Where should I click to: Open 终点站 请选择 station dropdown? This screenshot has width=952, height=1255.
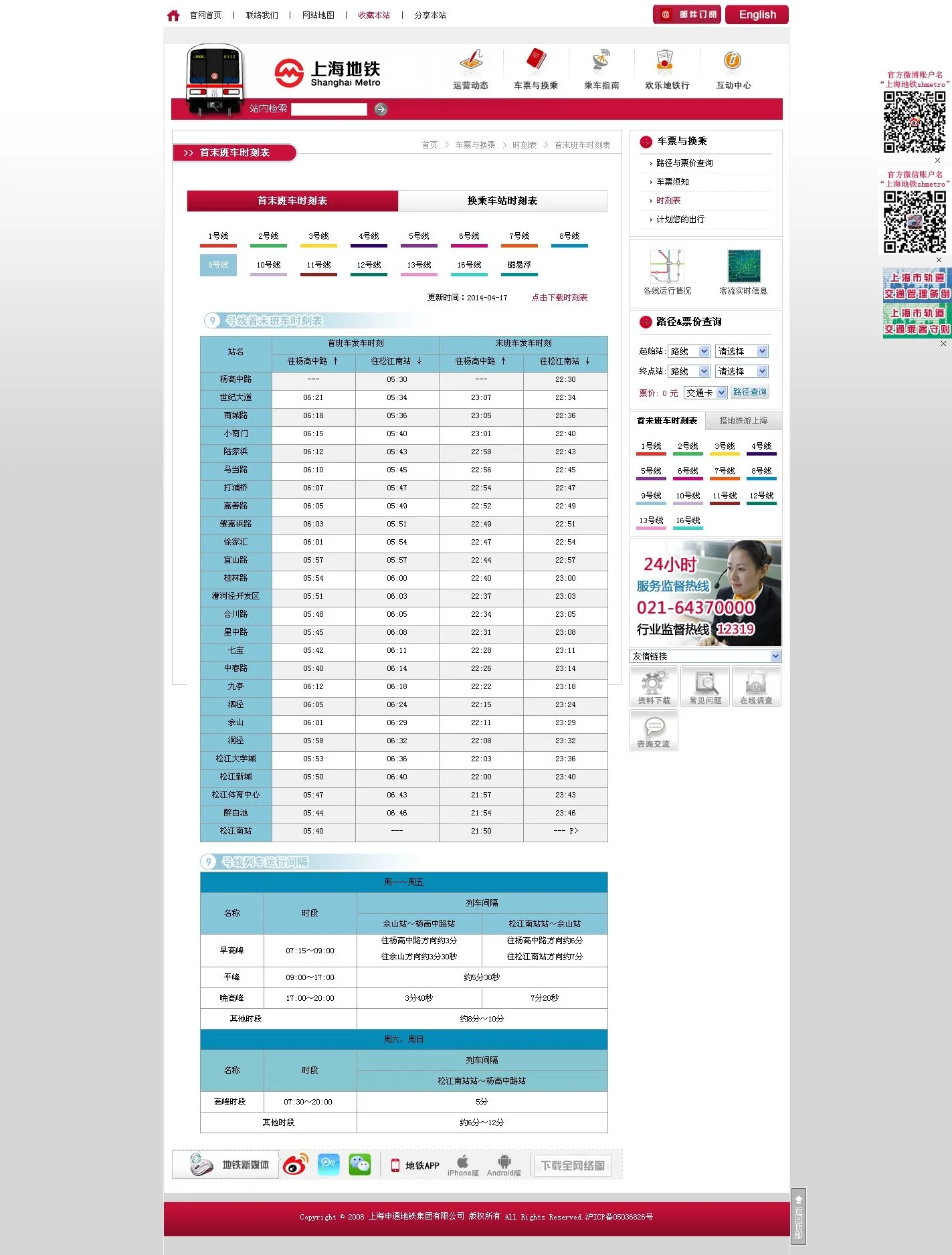(x=742, y=371)
